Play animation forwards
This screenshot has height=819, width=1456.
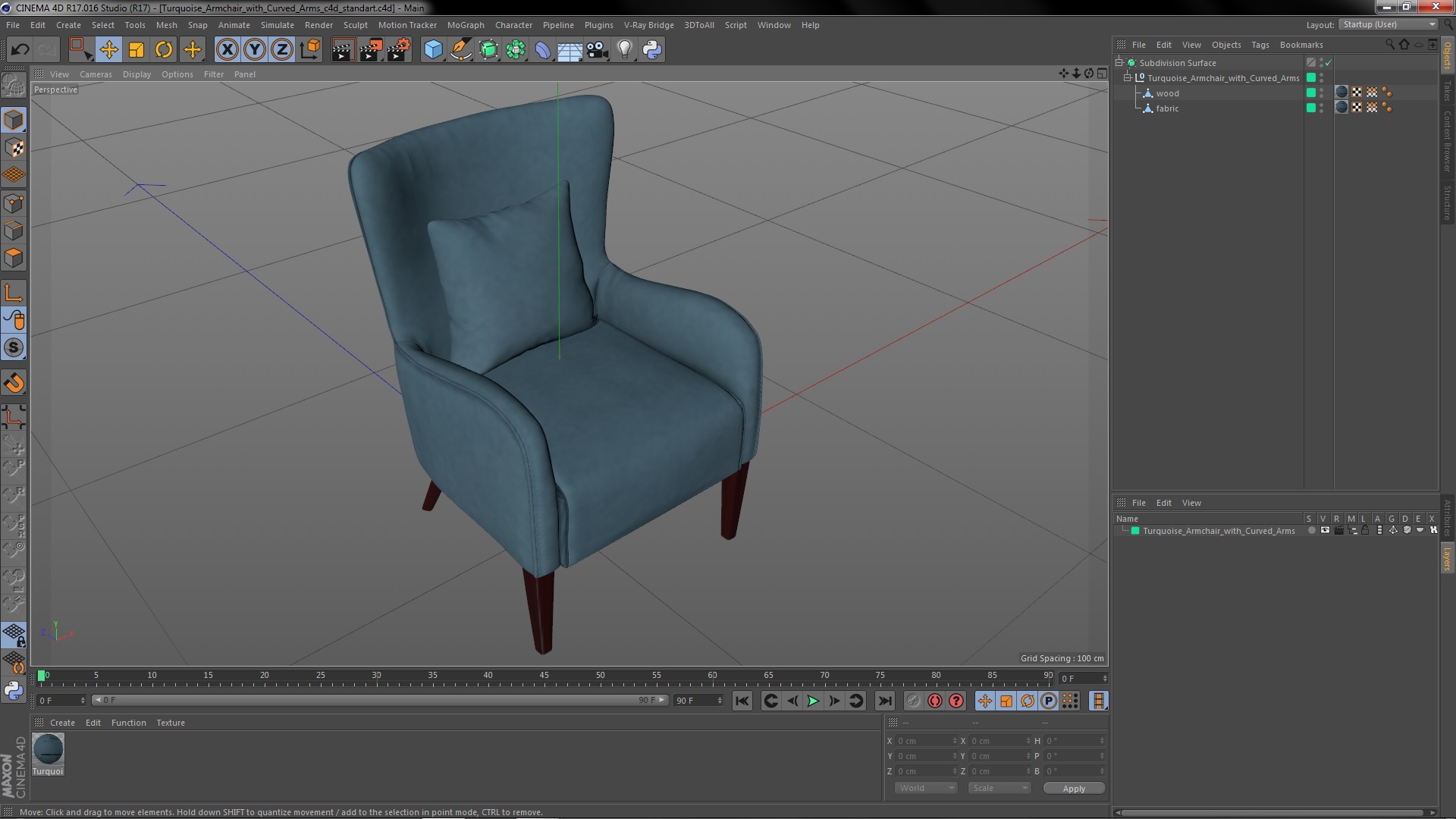coord(813,701)
